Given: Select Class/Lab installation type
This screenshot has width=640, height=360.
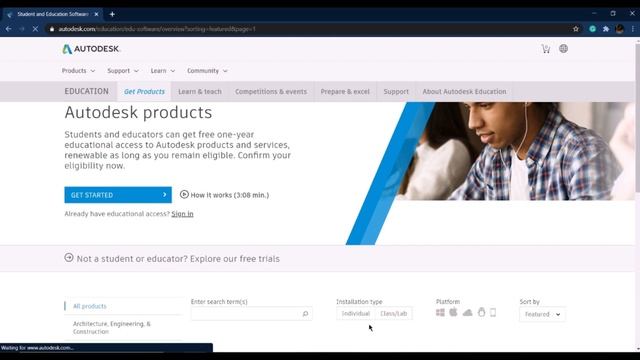Looking at the screenshot, I should (x=393, y=313).
